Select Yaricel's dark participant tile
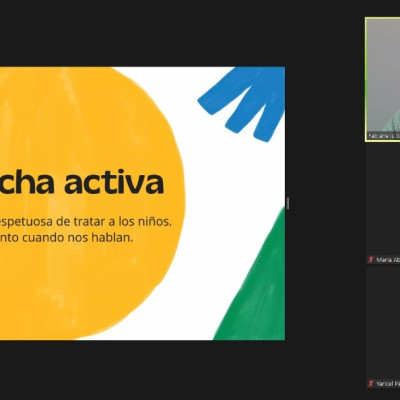Screen dimensions: 400x400 383,328
